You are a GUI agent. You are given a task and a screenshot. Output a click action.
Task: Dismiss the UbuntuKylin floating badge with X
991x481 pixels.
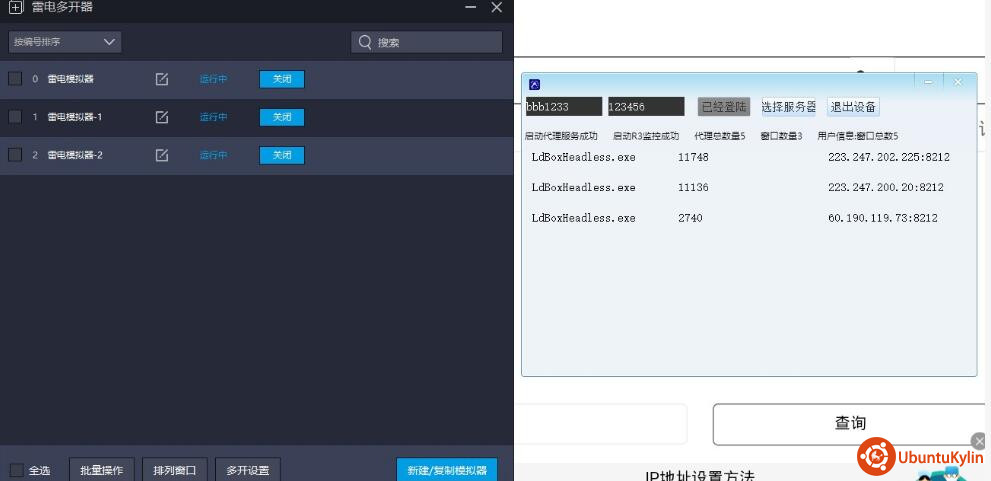tap(979, 441)
